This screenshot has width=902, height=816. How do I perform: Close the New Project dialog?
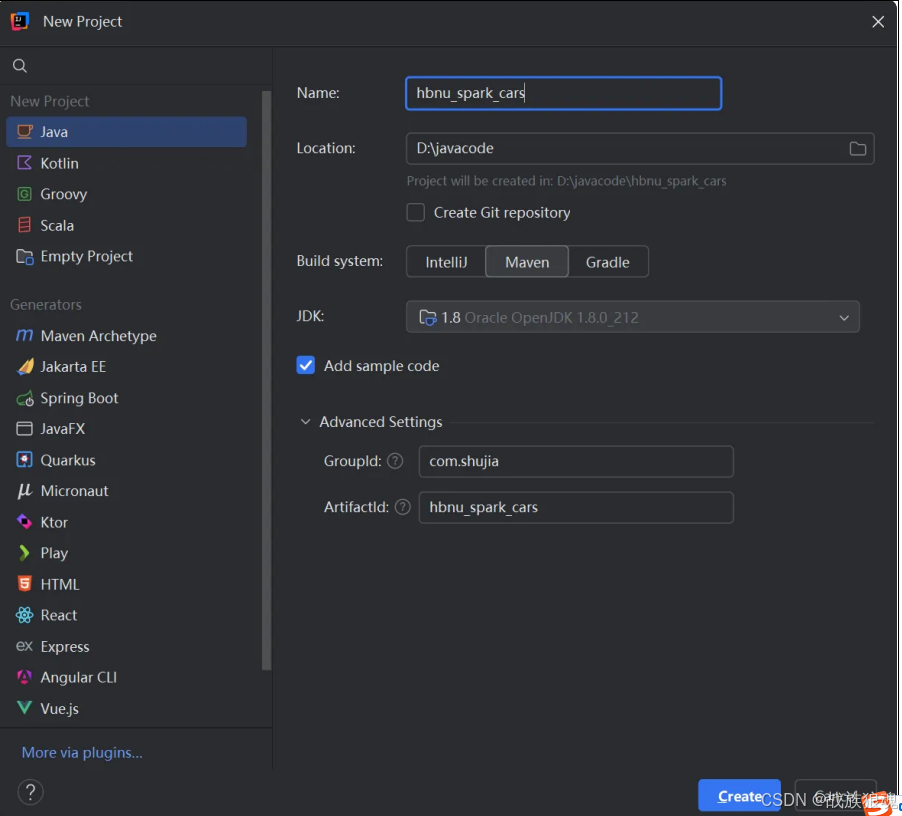[x=878, y=21]
